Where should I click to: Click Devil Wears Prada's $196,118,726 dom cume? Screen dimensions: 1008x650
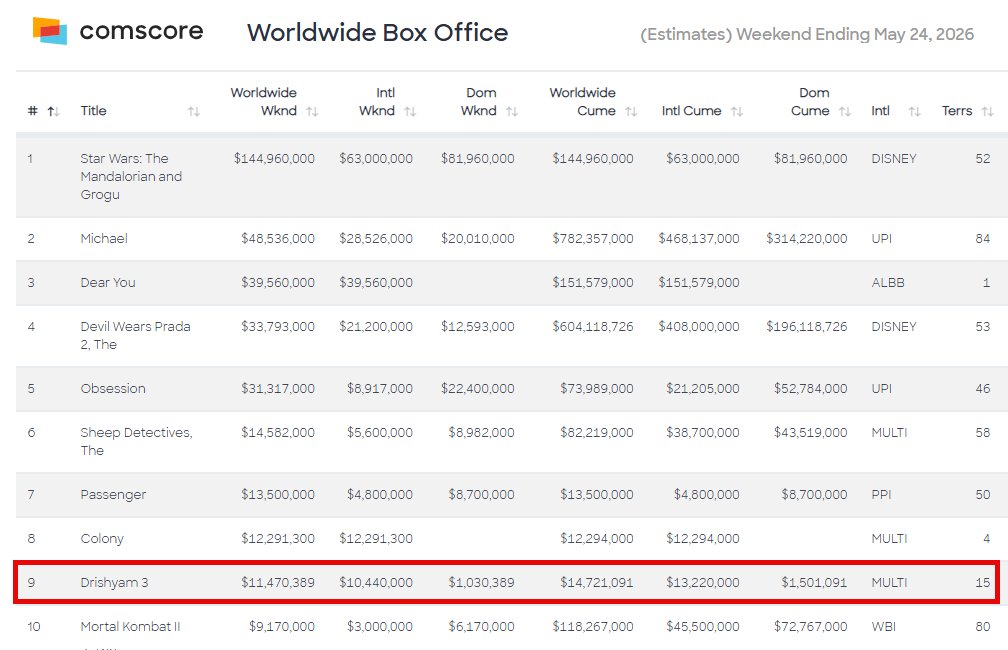(807, 327)
